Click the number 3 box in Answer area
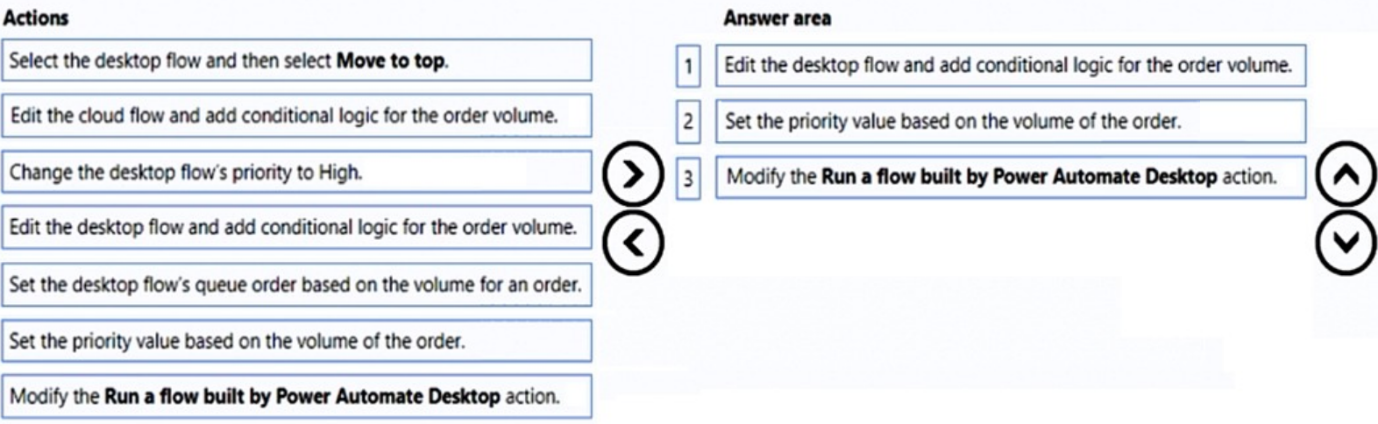 pyautogui.click(x=688, y=179)
